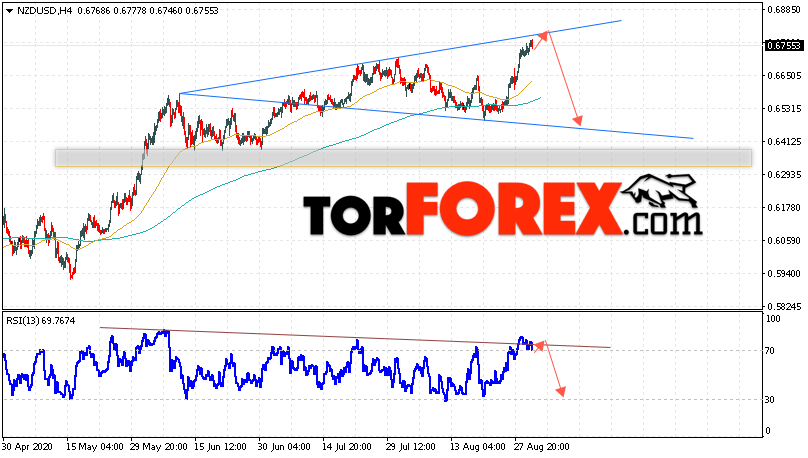Click the current price tag 0.67553

tap(784, 45)
